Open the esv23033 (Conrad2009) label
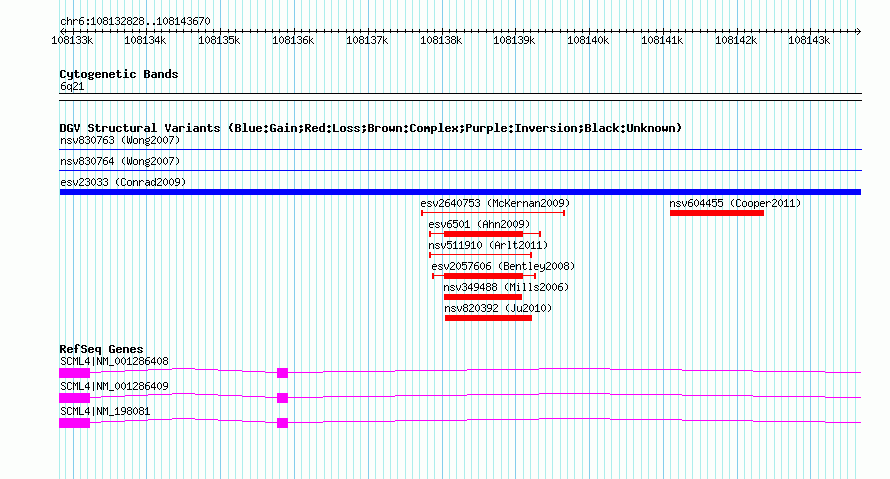Image resolution: width=890 pixels, height=479 pixels. pyautogui.click(x=123, y=182)
